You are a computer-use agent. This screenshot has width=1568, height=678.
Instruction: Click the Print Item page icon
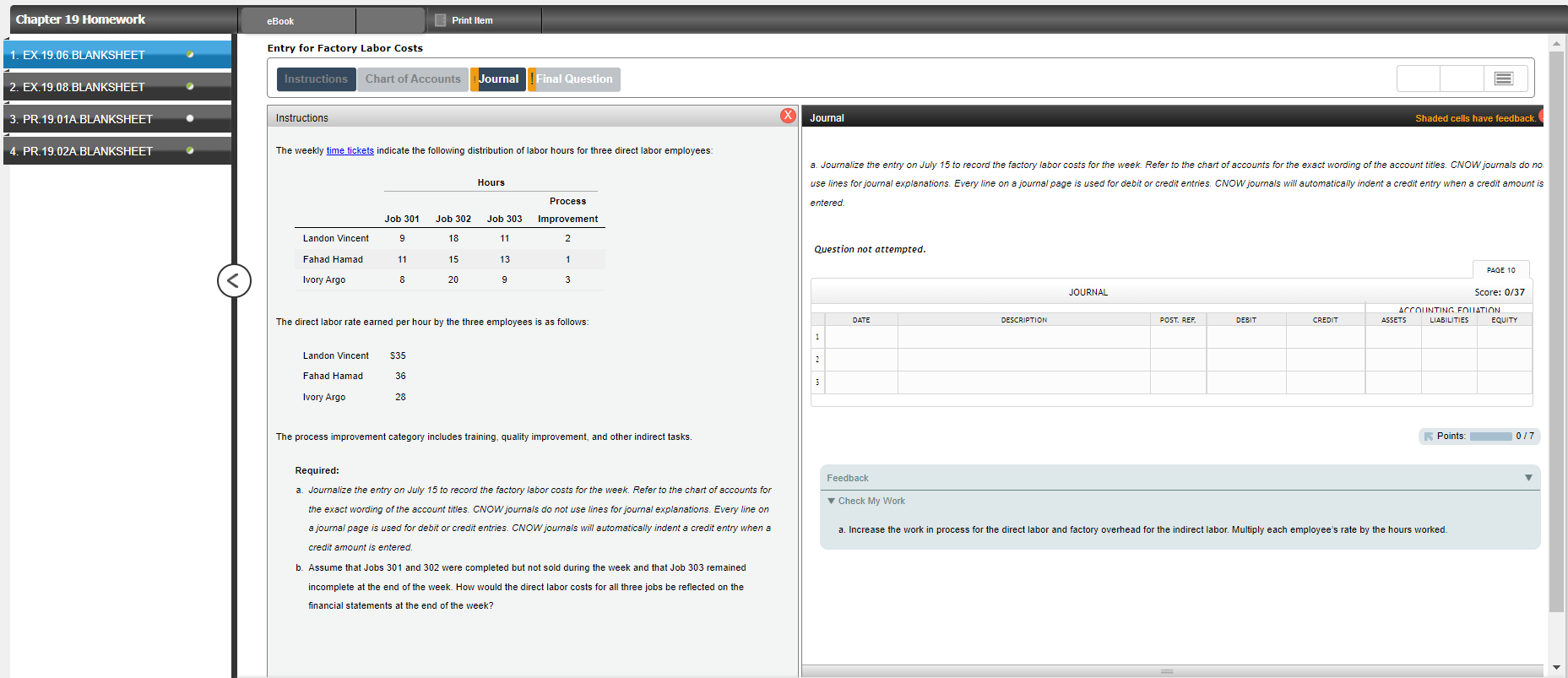[440, 20]
